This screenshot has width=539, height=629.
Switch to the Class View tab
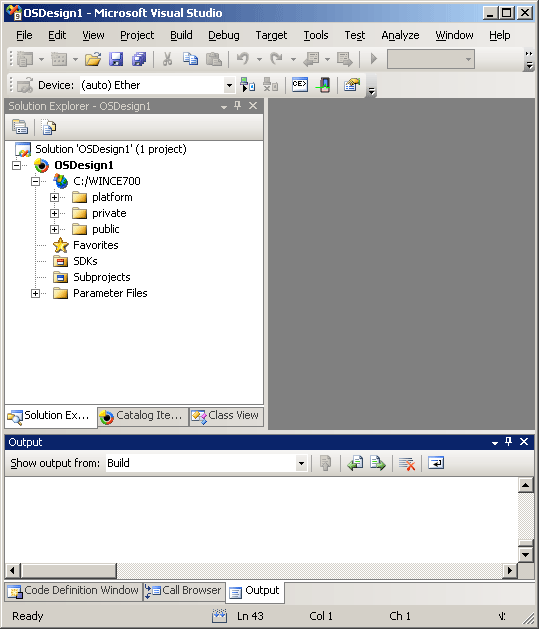[x=226, y=416]
